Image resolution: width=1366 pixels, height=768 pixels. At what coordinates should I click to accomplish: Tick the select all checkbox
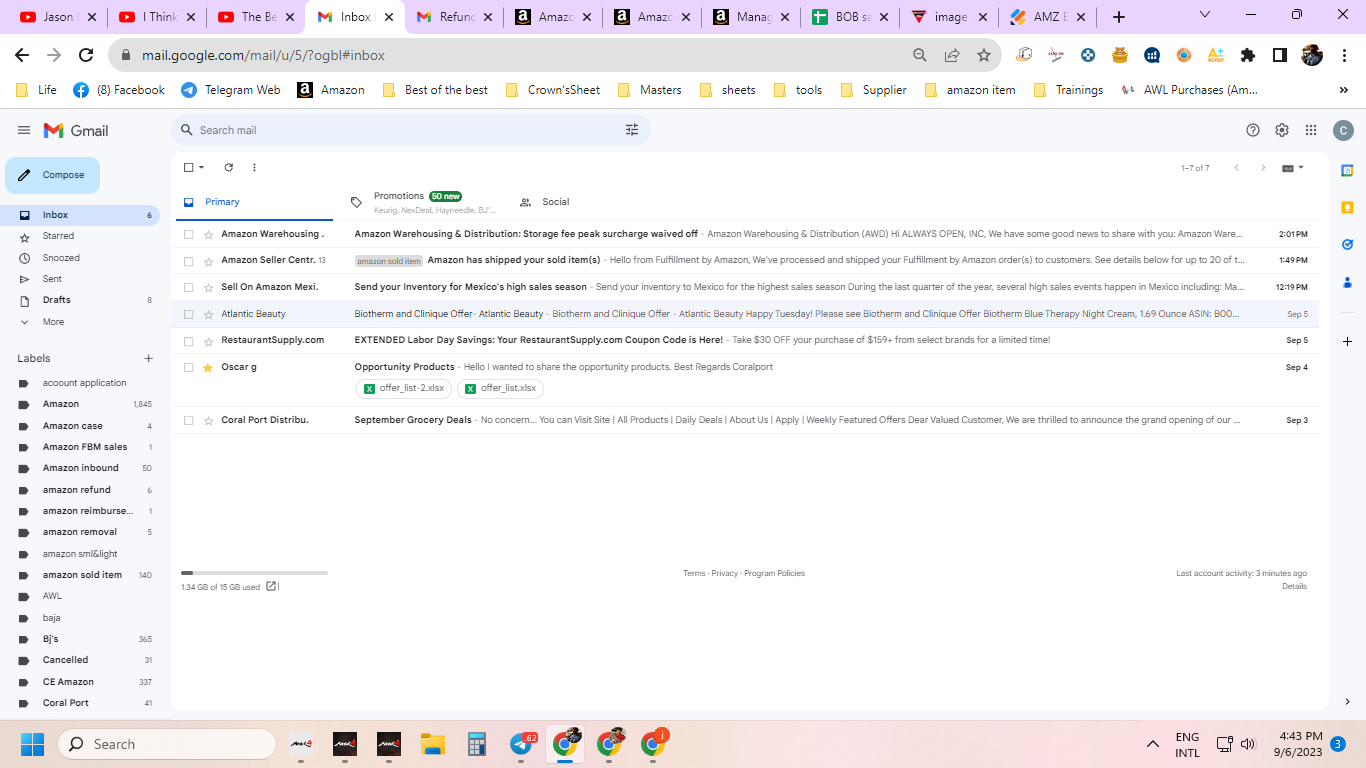click(x=188, y=168)
